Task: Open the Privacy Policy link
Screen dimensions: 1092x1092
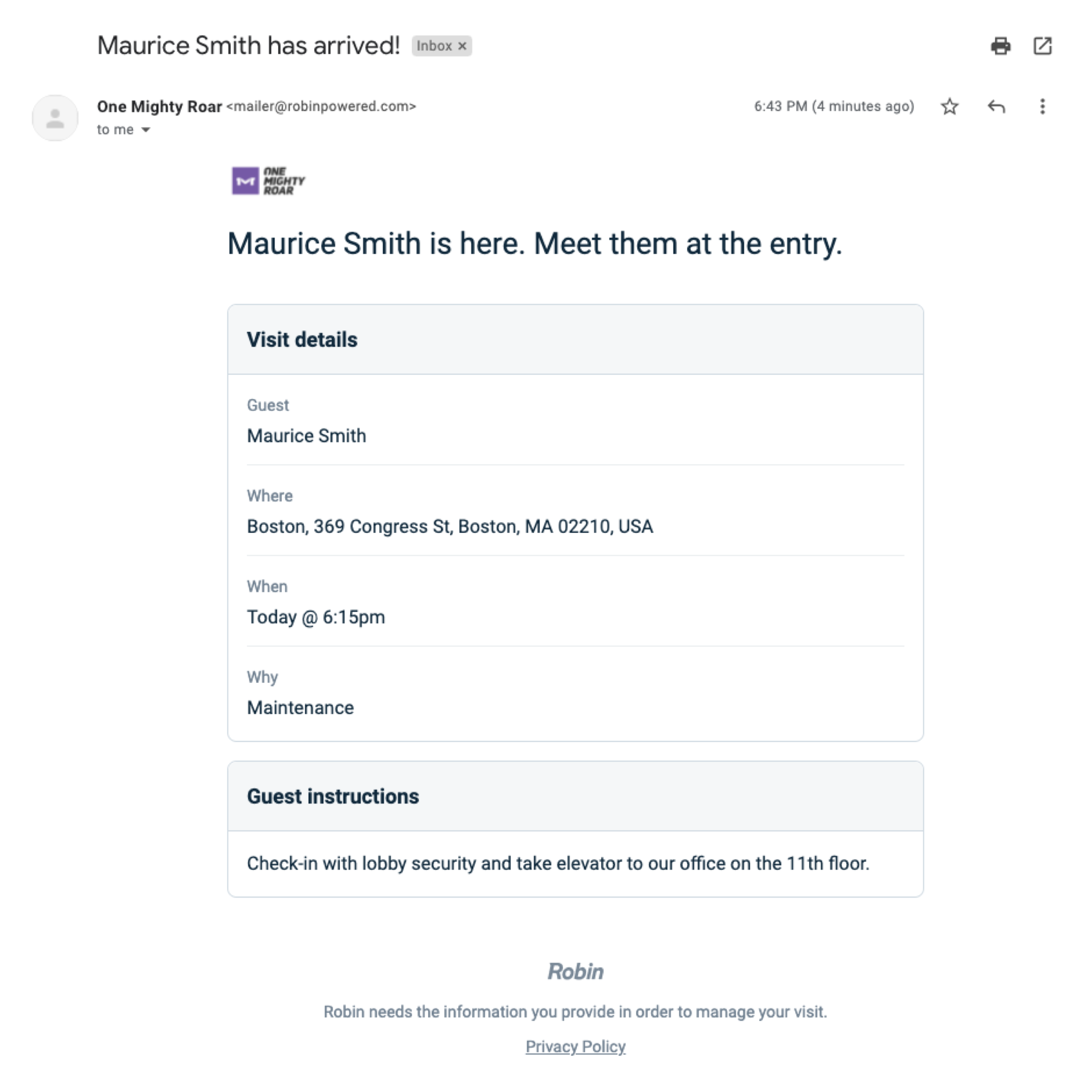Action: (575, 1046)
